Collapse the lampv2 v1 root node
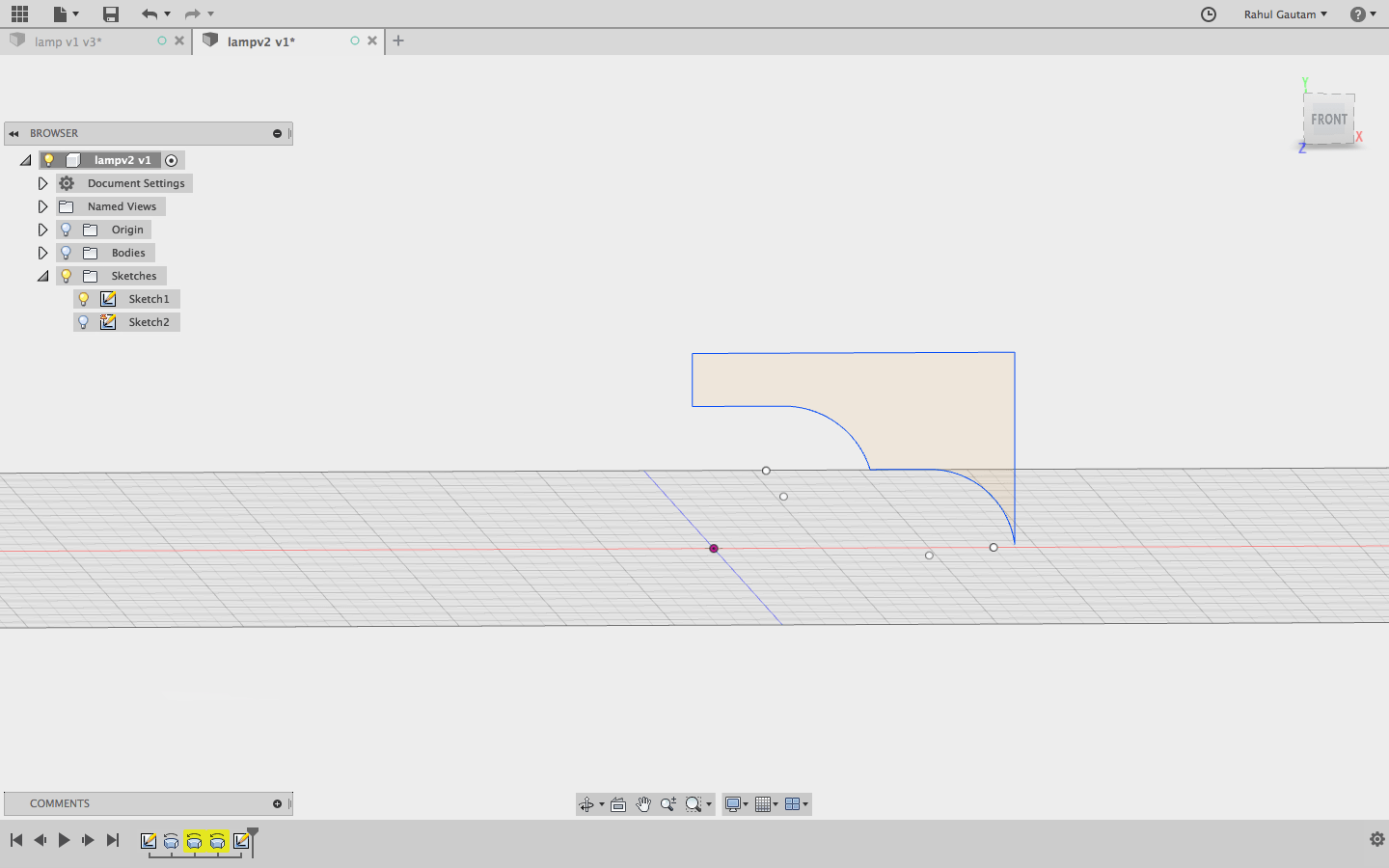Viewport: 1389px width, 868px height. [25, 160]
